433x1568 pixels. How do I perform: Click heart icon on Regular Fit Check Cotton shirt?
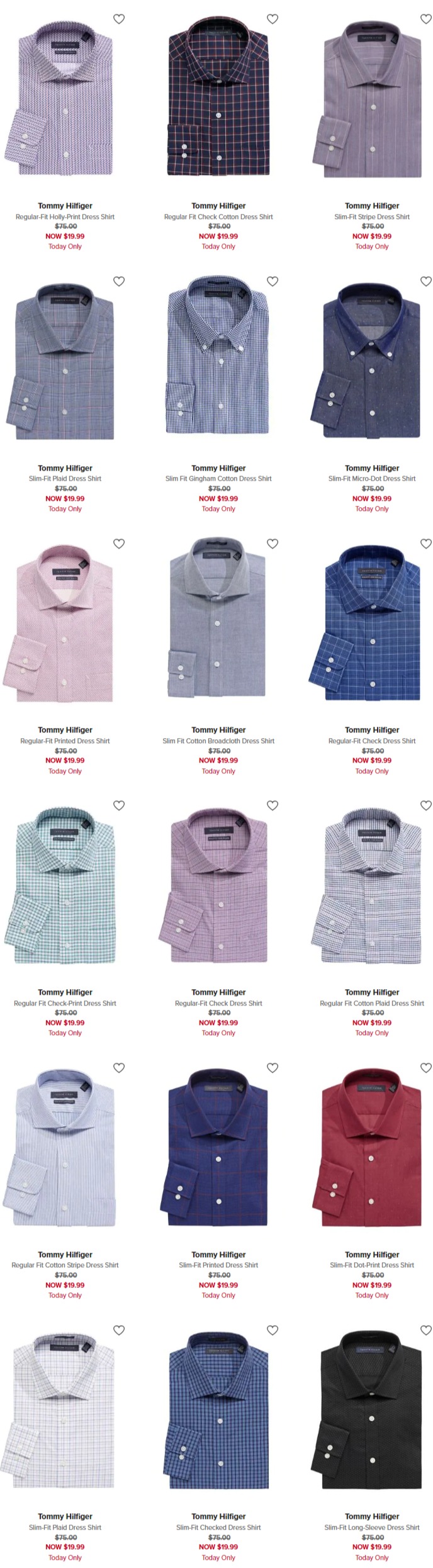click(x=273, y=19)
